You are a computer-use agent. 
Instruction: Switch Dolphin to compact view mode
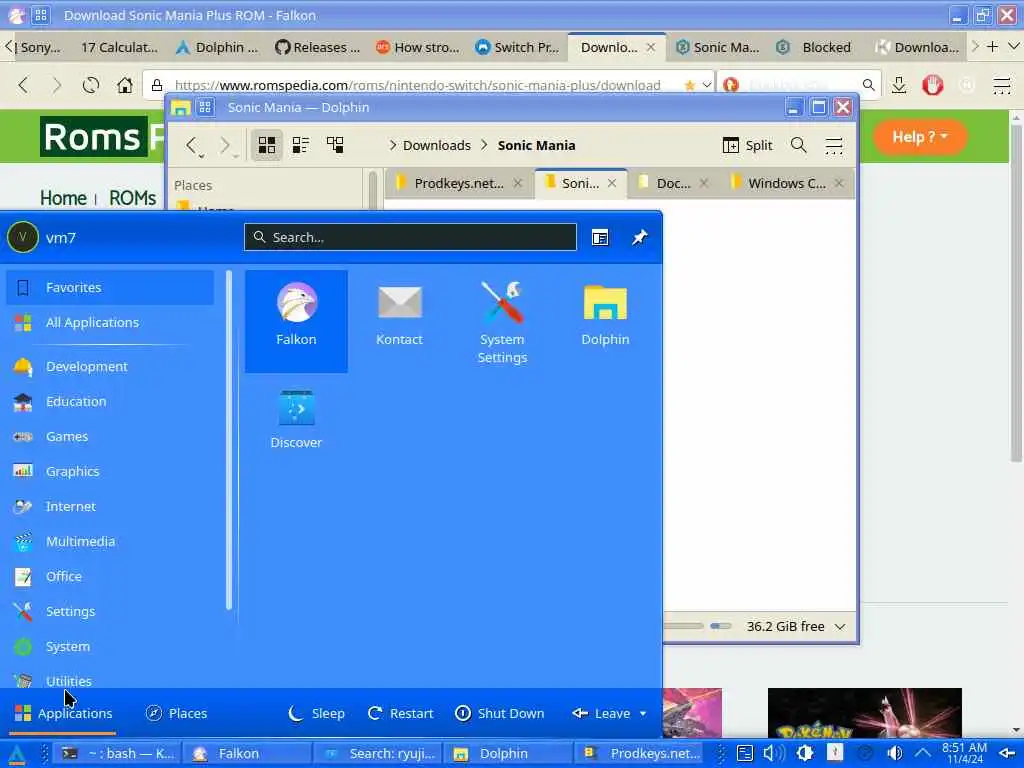click(300, 145)
